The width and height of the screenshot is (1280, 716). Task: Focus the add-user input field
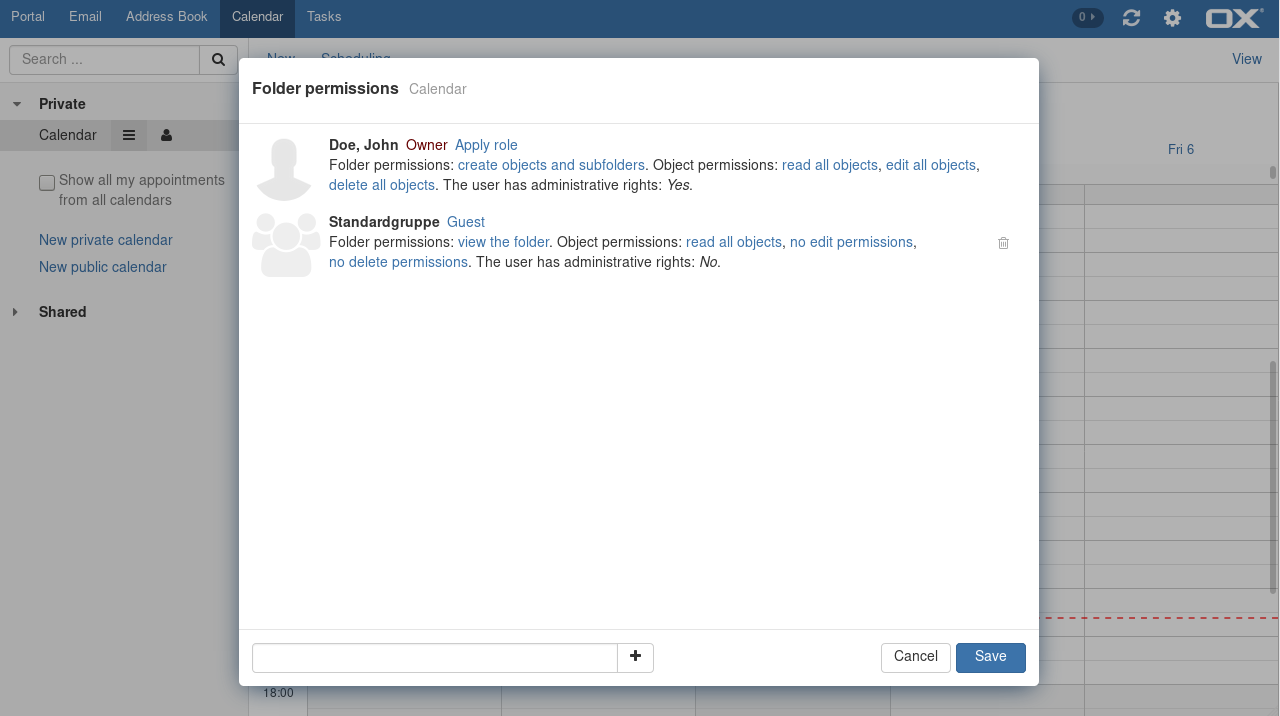pyautogui.click(x=435, y=658)
